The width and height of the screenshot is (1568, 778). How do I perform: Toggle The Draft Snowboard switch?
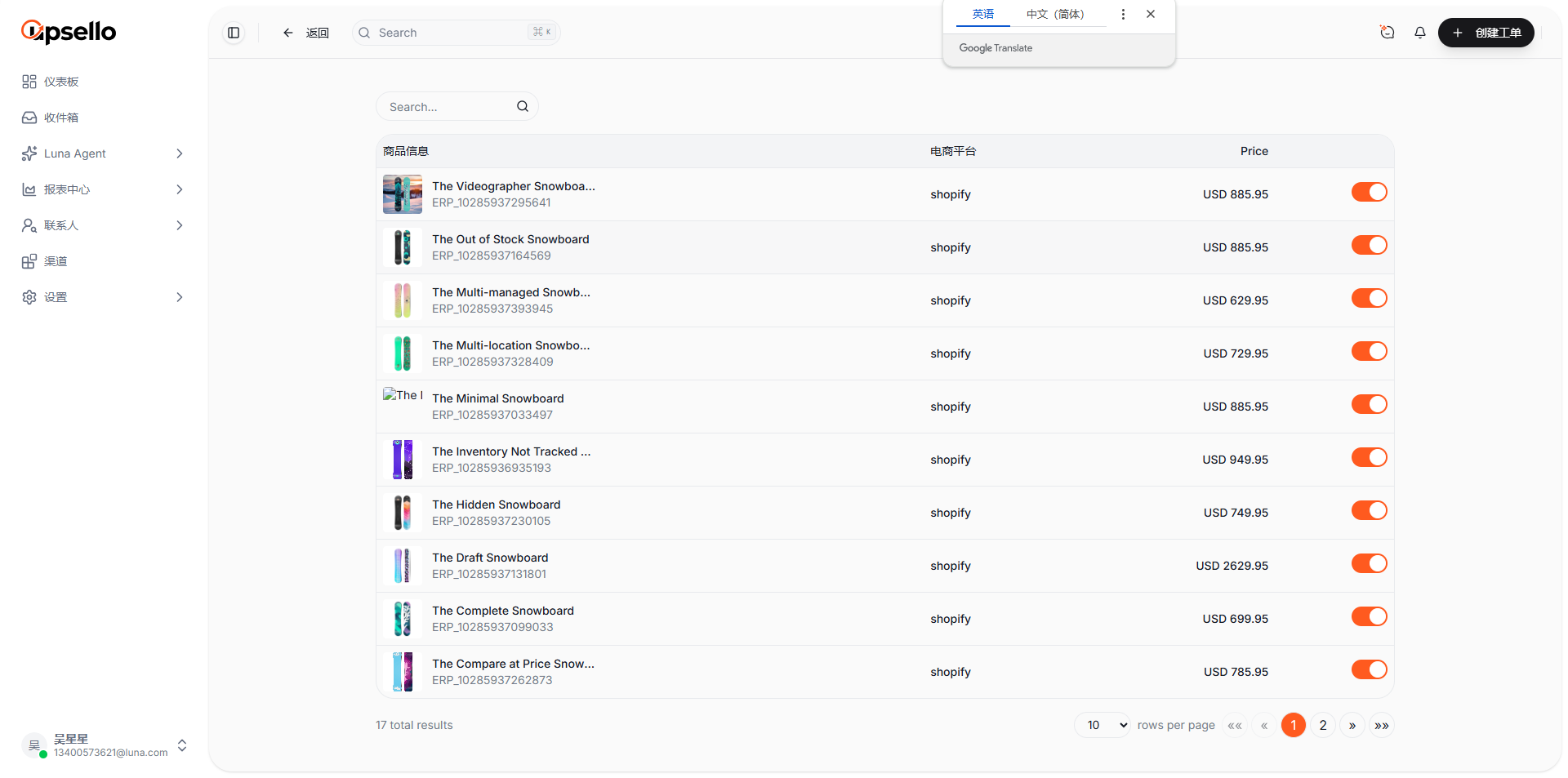(1370, 563)
